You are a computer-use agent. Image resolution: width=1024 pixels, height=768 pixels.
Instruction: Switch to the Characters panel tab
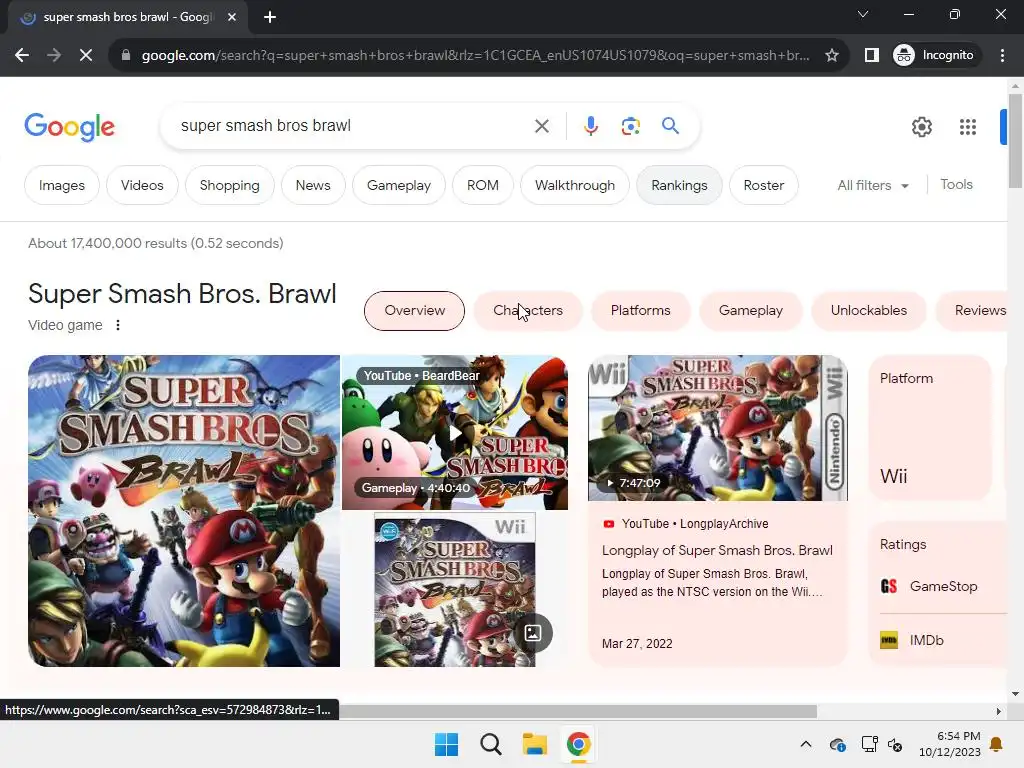(x=528, y=311)
